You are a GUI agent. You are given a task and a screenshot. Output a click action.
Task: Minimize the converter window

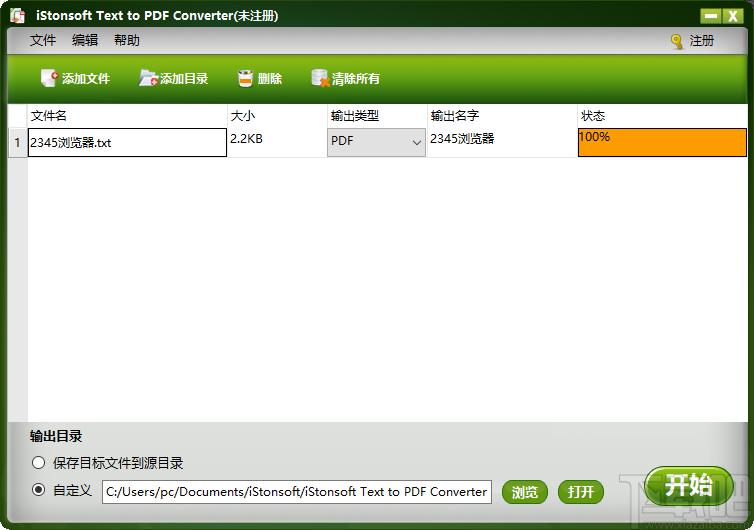(x=711, y=16)
